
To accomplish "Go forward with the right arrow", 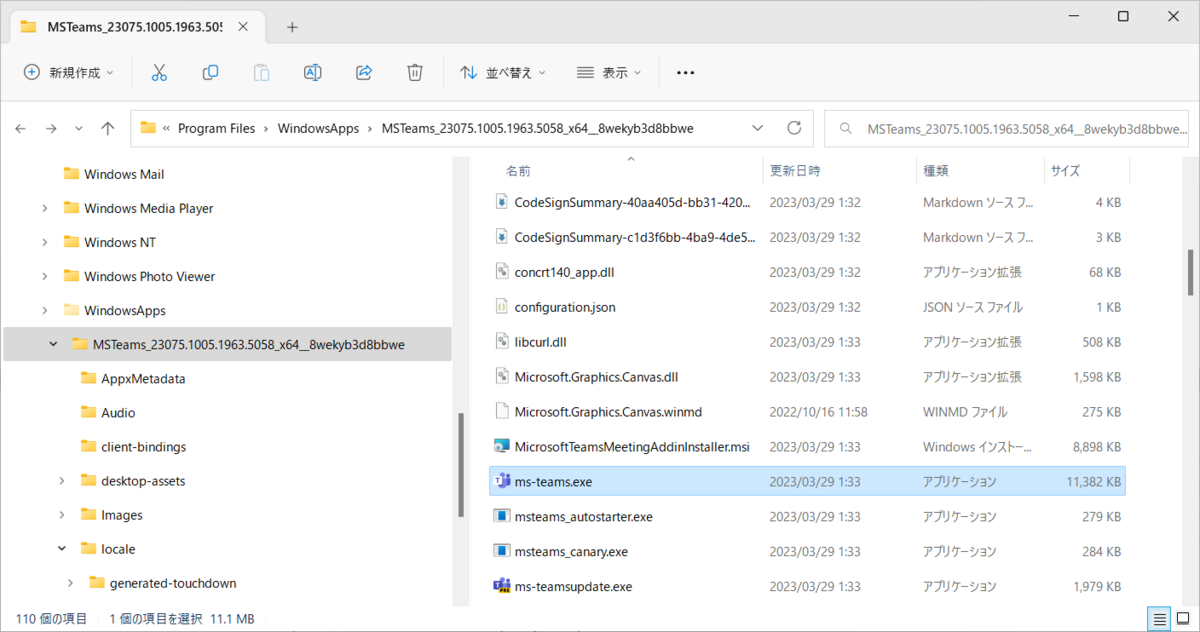I will click(51, 128).
